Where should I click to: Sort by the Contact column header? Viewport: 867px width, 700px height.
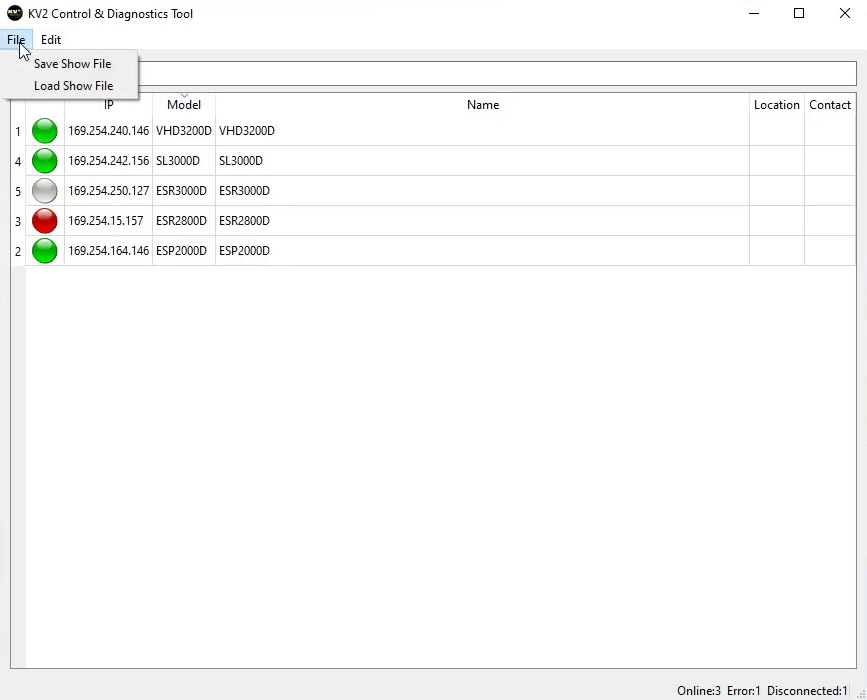[x=830, y=105]
